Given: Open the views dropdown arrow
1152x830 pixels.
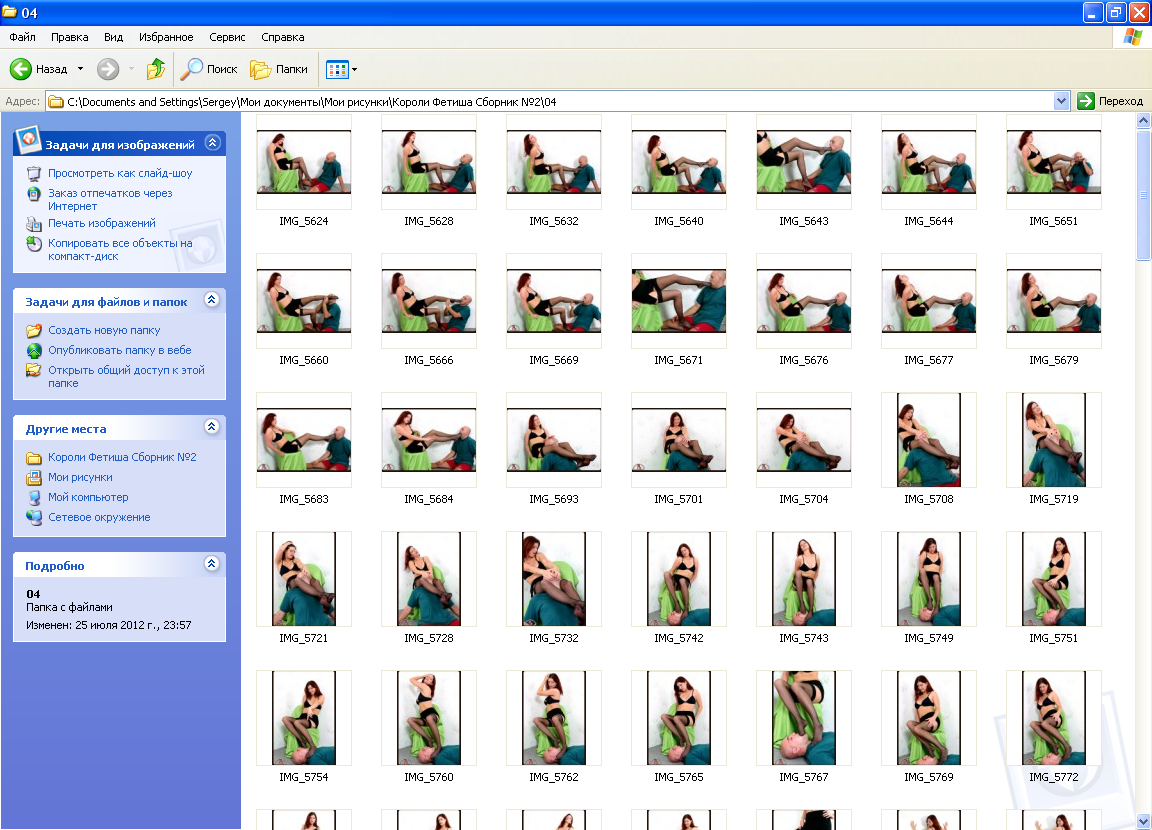Looking at the screenshot, I should coord(355,70).
